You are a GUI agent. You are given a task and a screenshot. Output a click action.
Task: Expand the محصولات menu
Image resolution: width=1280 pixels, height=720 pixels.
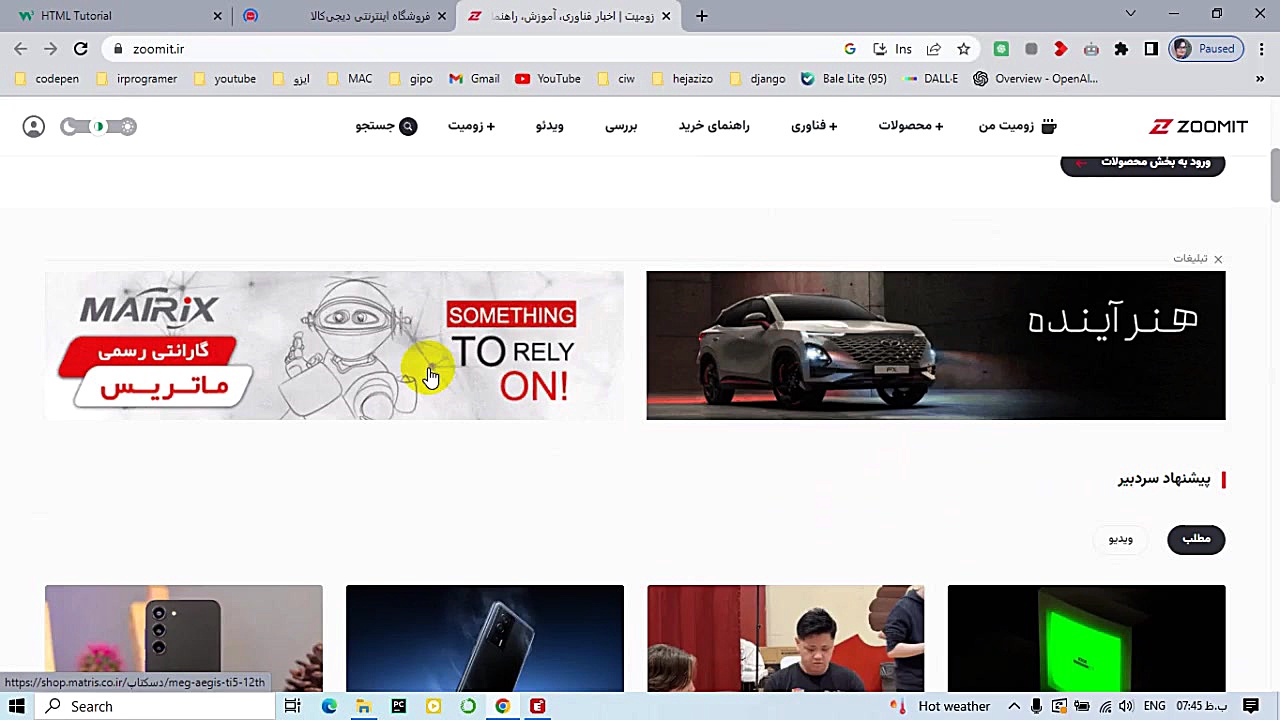click(911, 126)
